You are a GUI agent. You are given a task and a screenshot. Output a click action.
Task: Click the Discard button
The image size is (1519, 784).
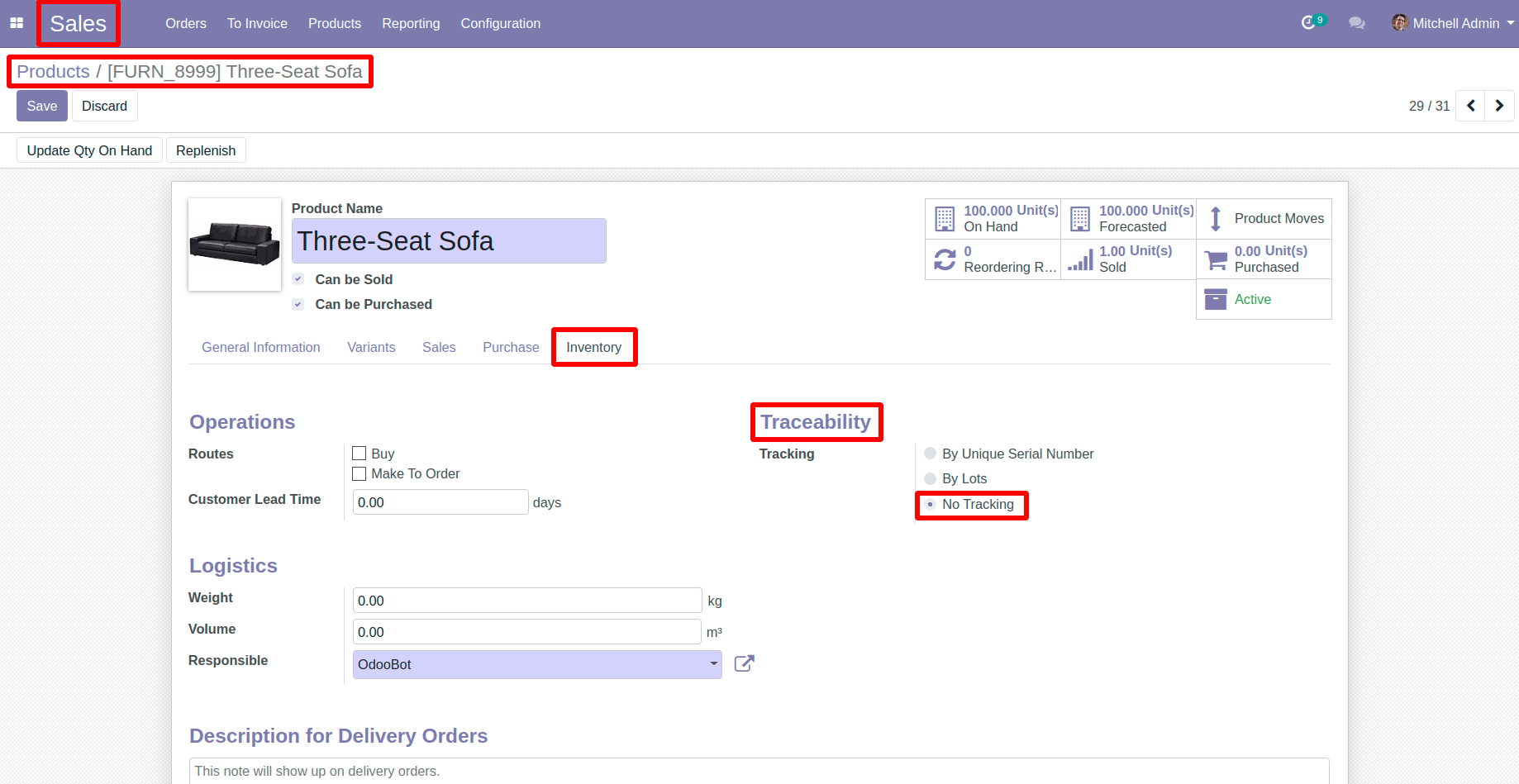pos(105,106)
